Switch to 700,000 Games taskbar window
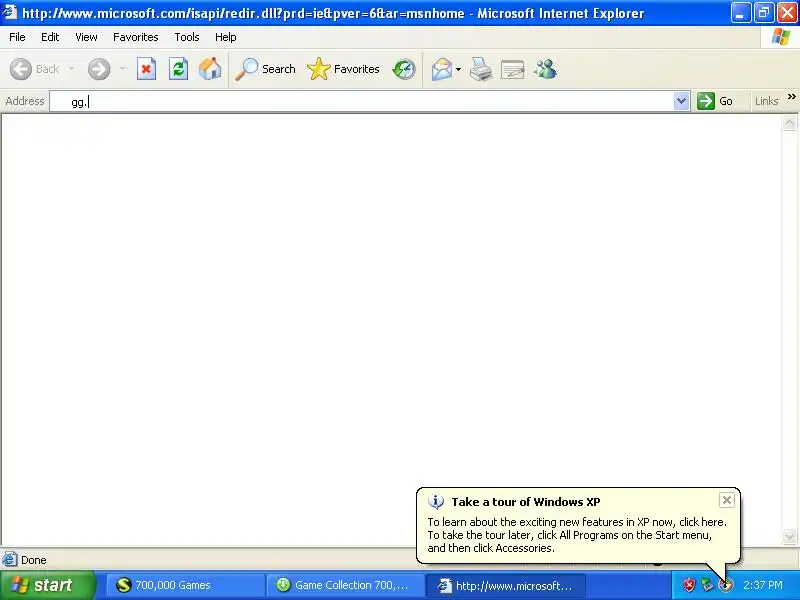Image resolution: width=800 pixels, height=600 pixels. 185,585
